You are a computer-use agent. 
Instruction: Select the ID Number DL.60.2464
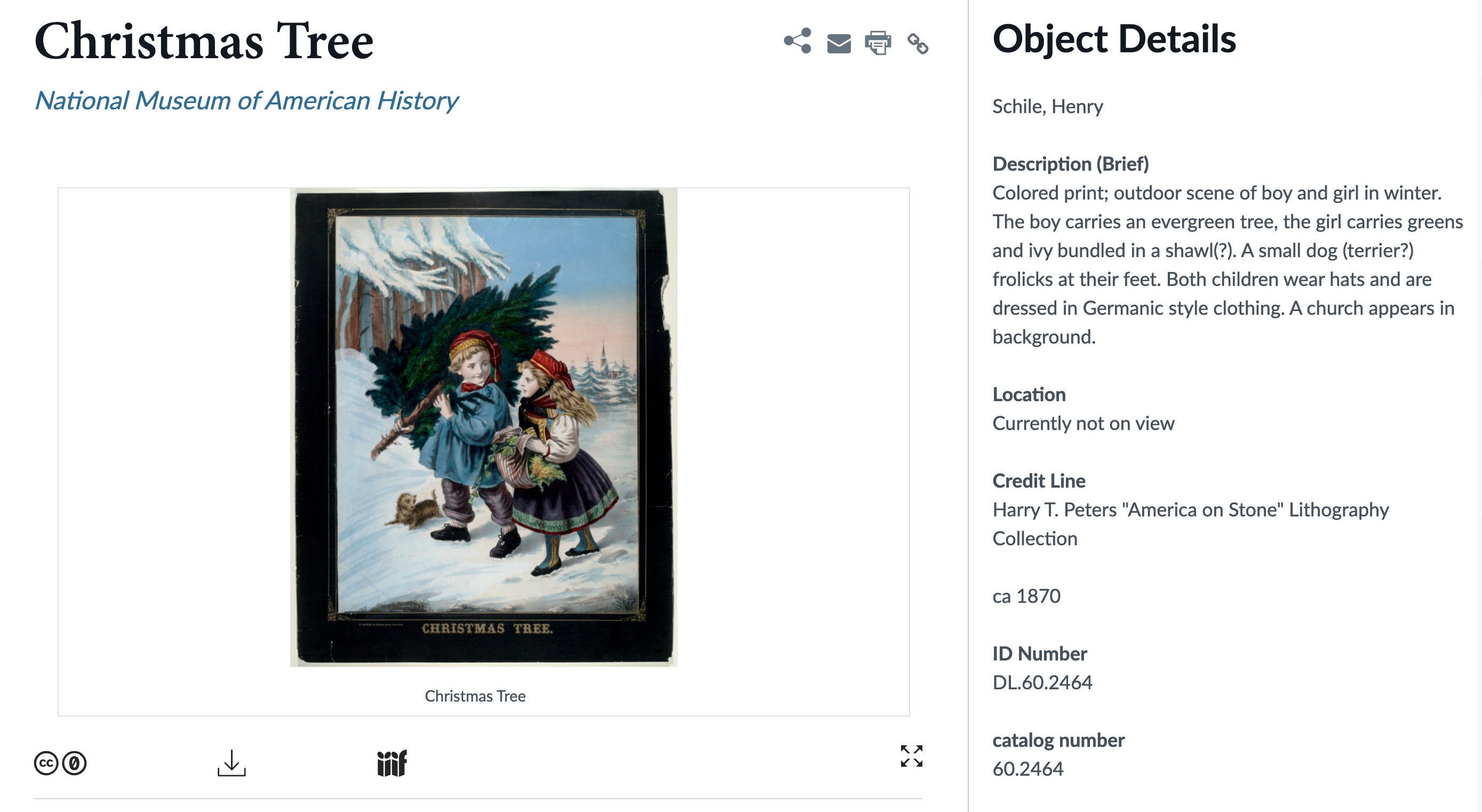click(1042, 682)
